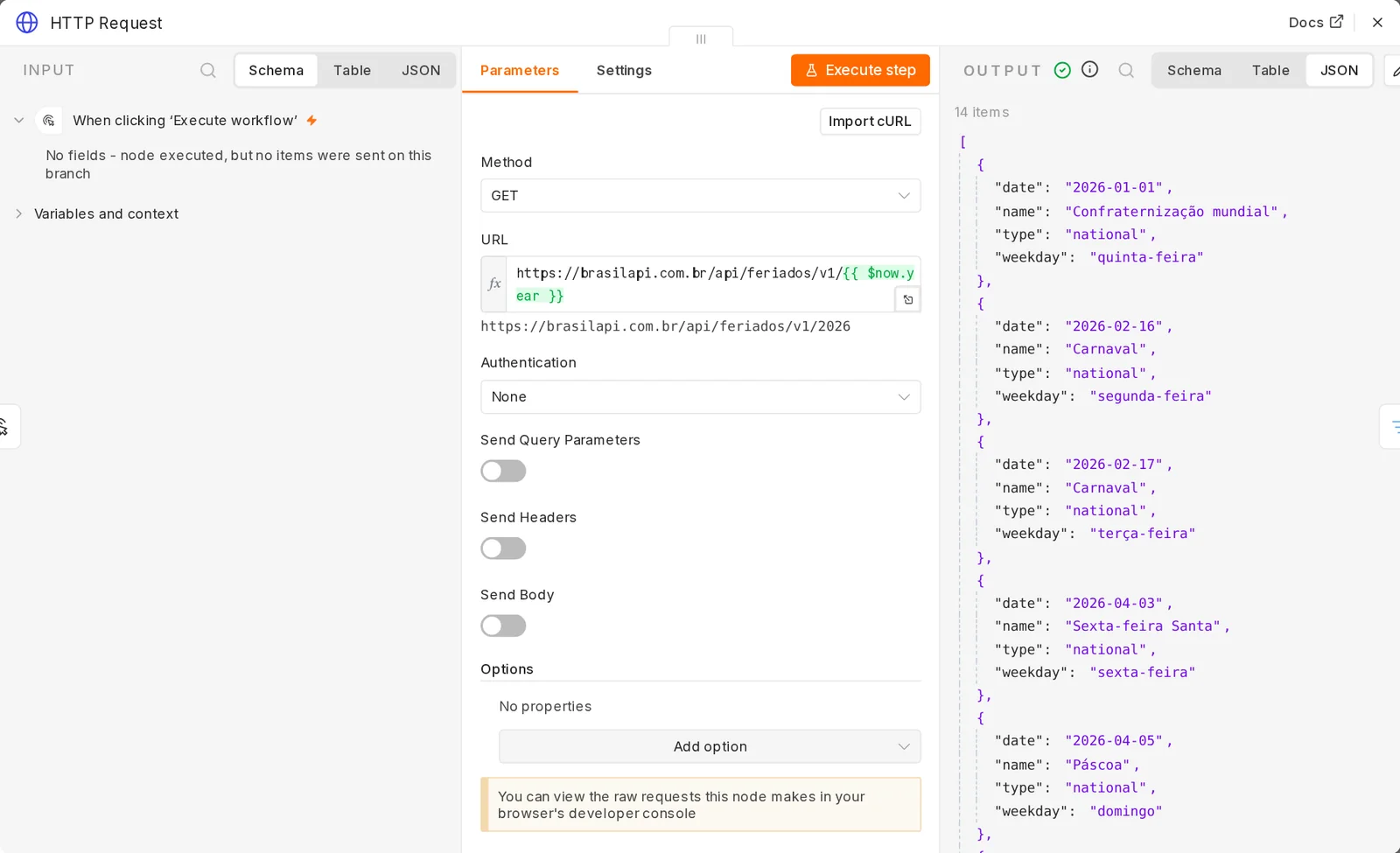Image resolution: width=1400 pixels, height=853 pixels.
Task: Select output JSON view
Action: coord(1339,70)
